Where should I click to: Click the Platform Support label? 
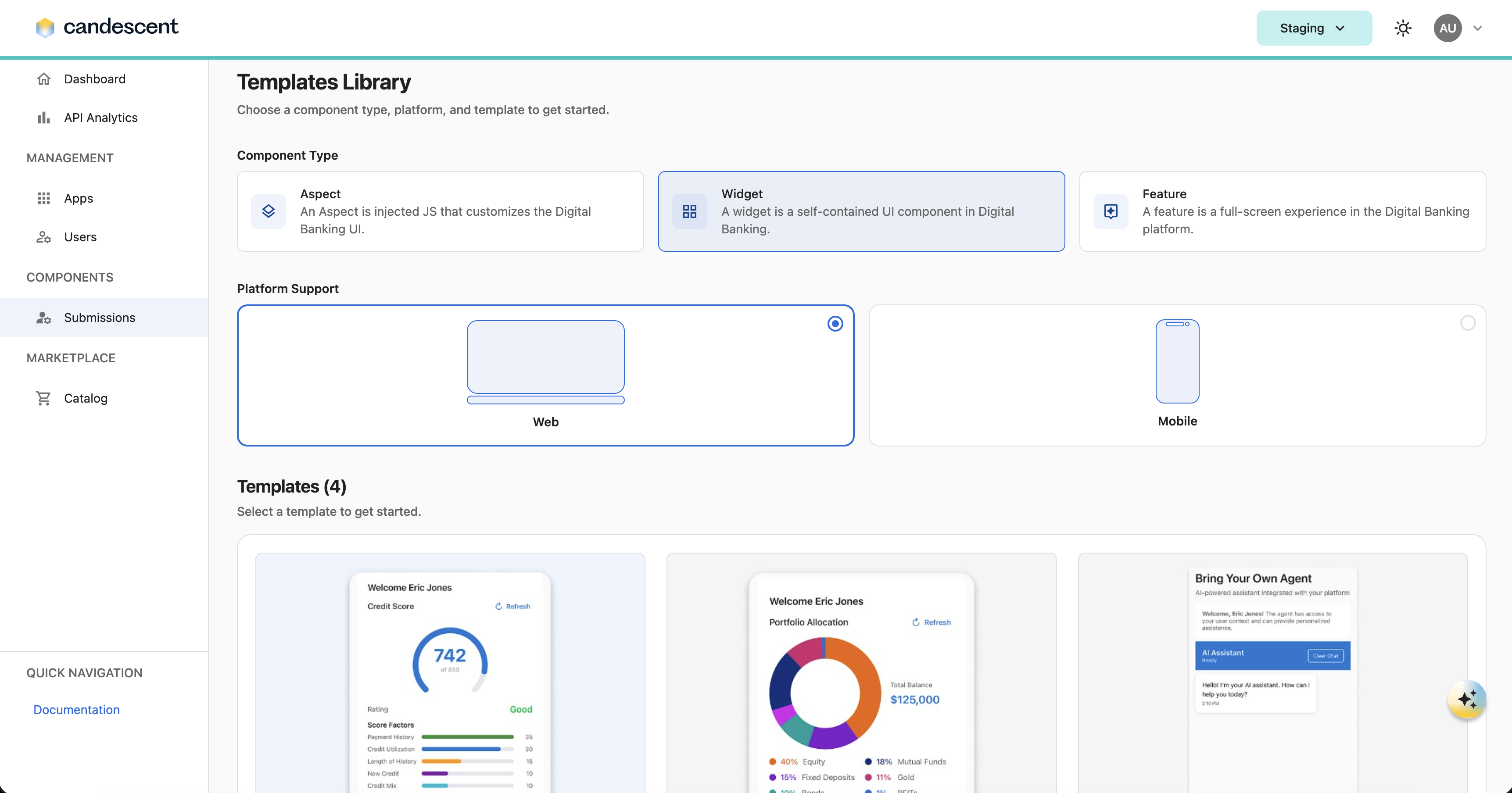pos(287,289)
